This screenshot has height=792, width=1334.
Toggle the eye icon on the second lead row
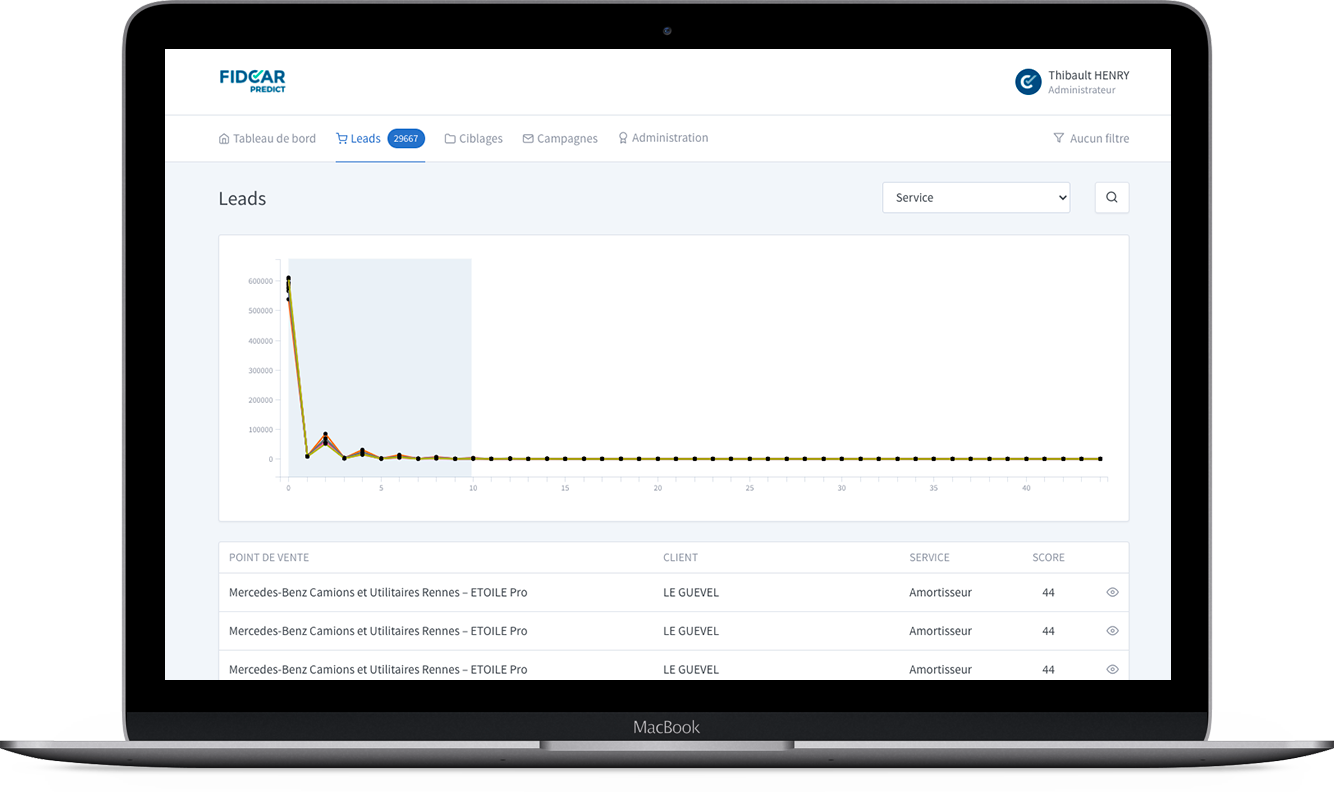tap(1112, 631)
